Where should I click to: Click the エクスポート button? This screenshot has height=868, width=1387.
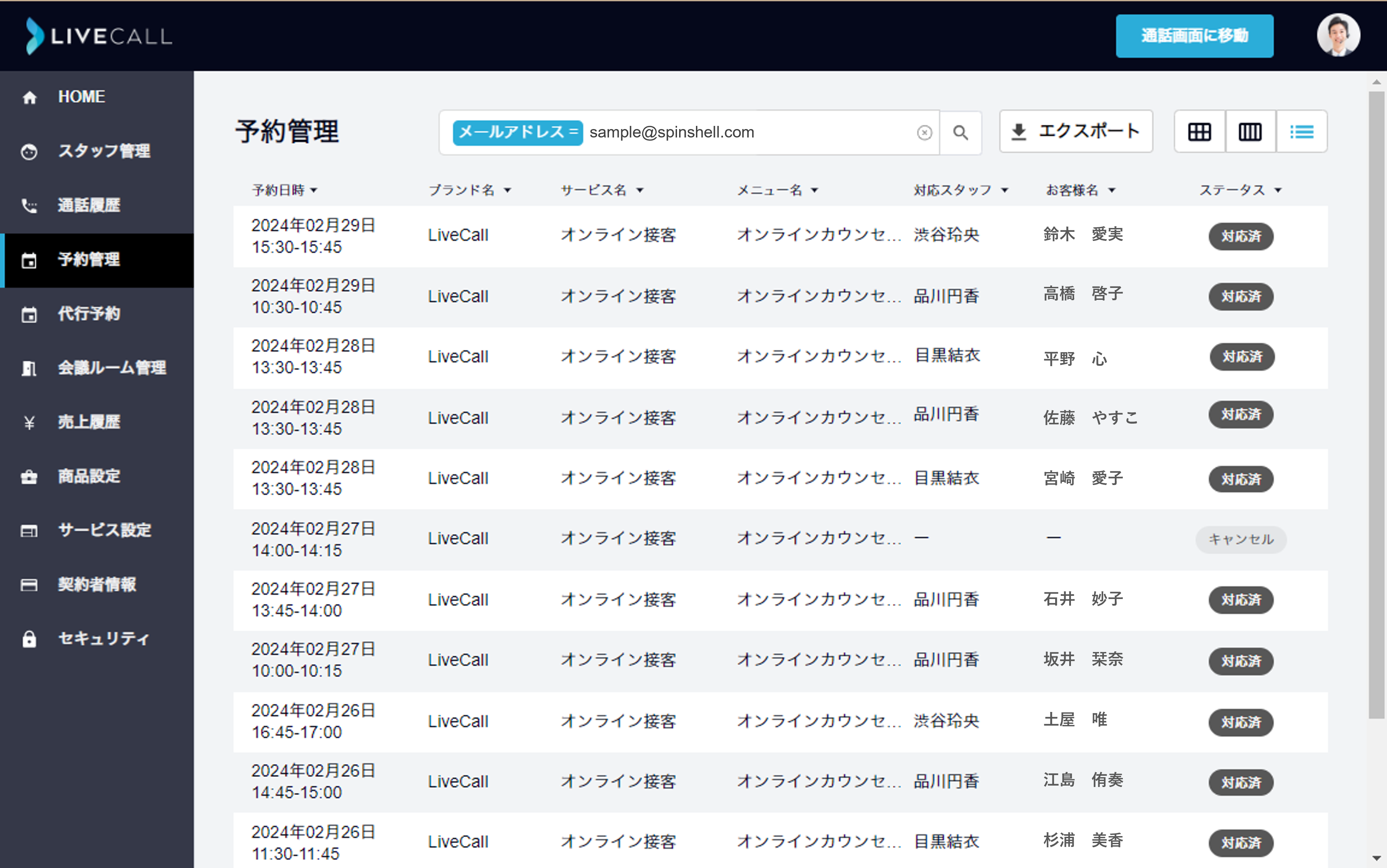1076,132
